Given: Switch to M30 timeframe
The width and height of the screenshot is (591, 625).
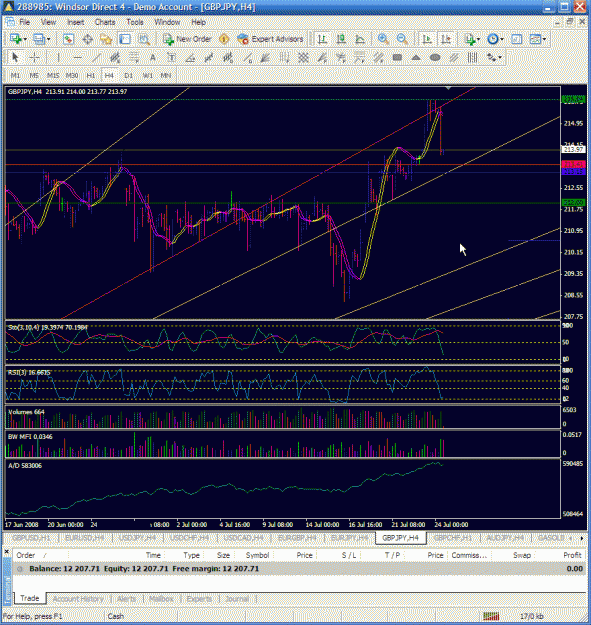Looking at the screenshot, I should pyautogui.click(x=72, y=75).
